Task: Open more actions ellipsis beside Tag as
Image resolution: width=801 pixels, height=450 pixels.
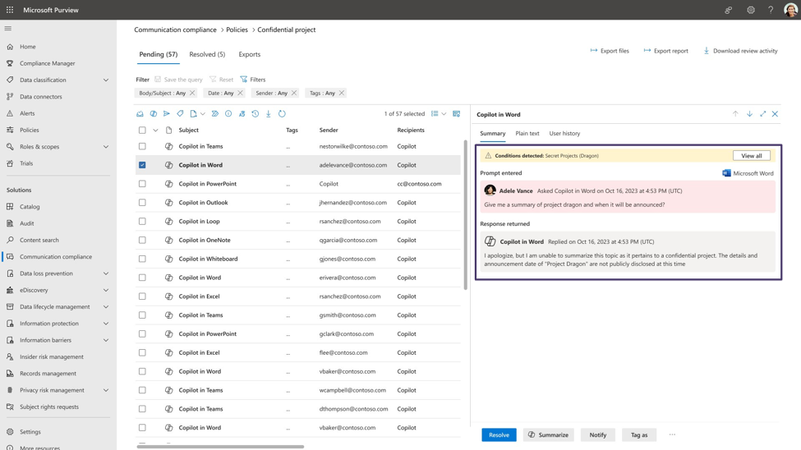Action: click(x=672, y=435)
